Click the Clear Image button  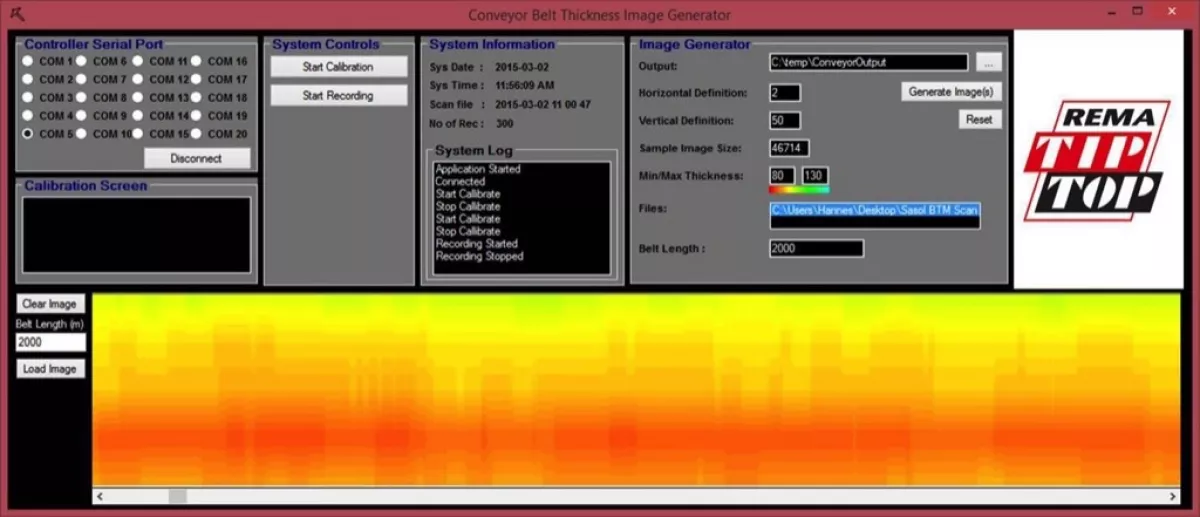pos(50,304)
